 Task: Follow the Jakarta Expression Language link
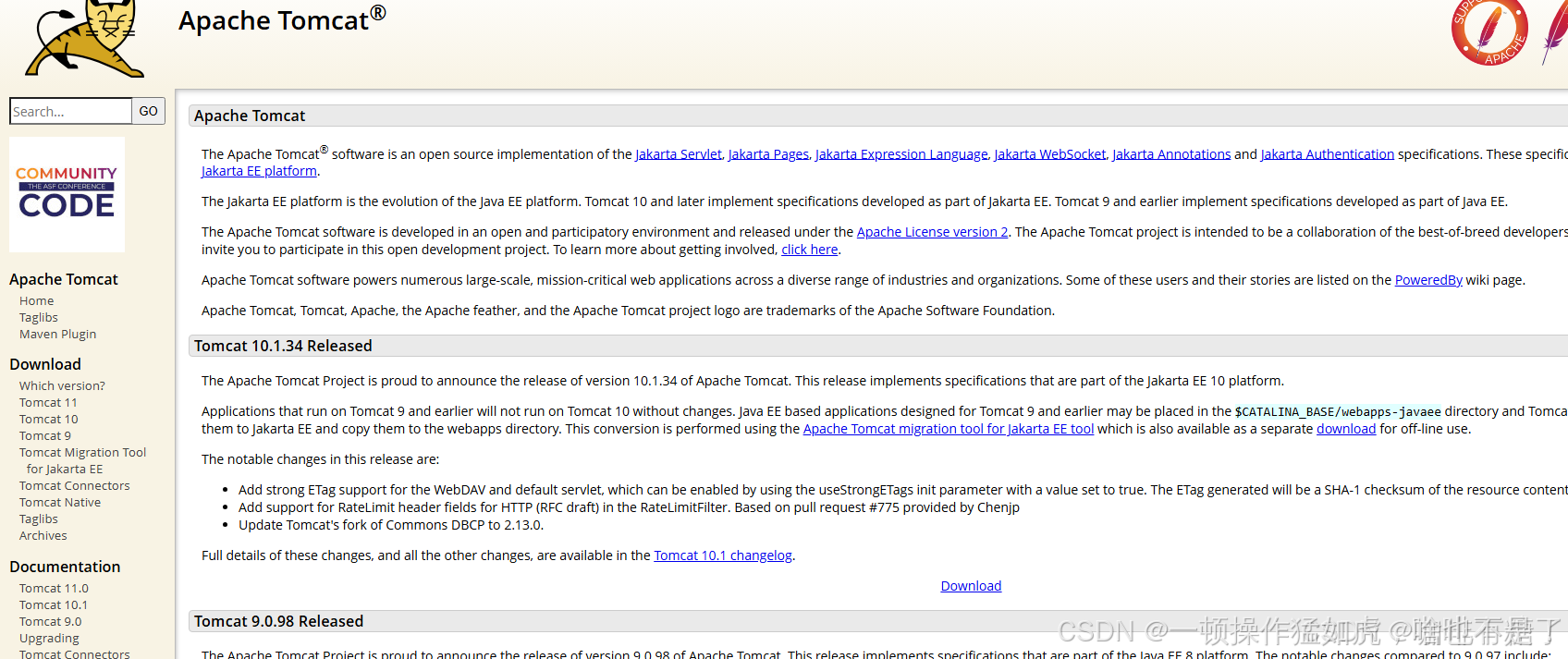click(x=901, y=154)
